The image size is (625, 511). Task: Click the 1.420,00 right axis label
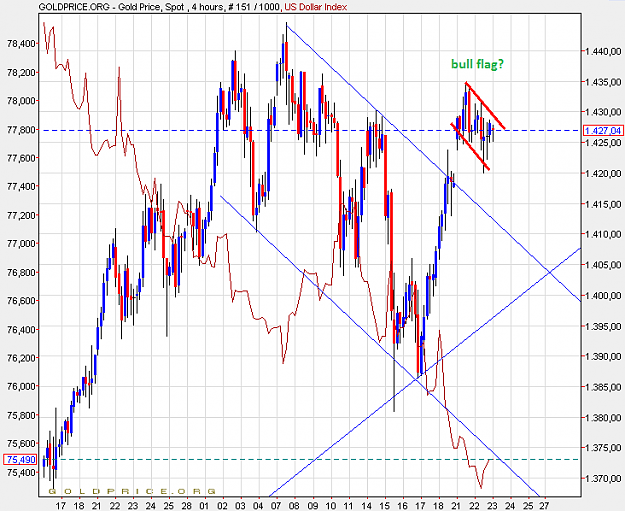(x=603, y=173)
